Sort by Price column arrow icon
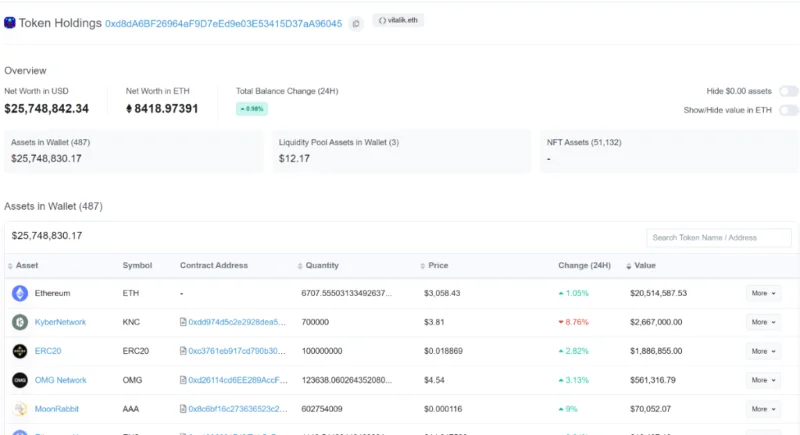The width and height of the screenshot is (800, 435). 422,266
